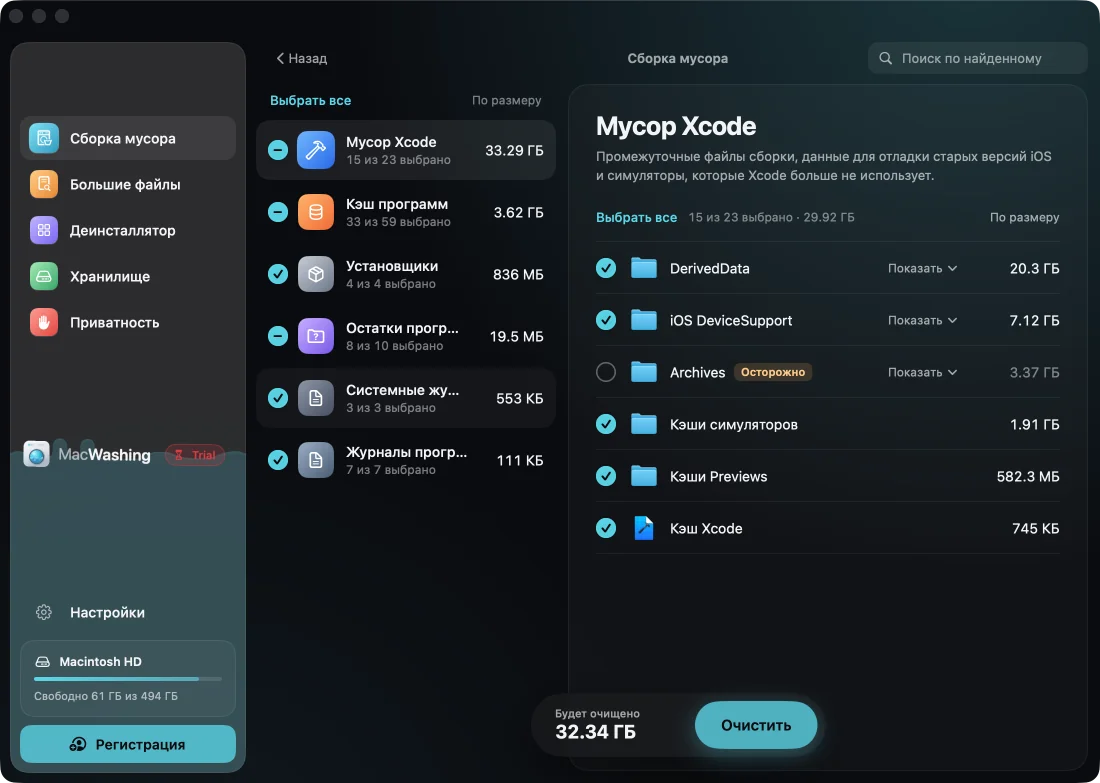Viewport: 1100px width, 783px height.
Task: Open the Приватность section
Action: pyautogui.click(x=128, y=323)
